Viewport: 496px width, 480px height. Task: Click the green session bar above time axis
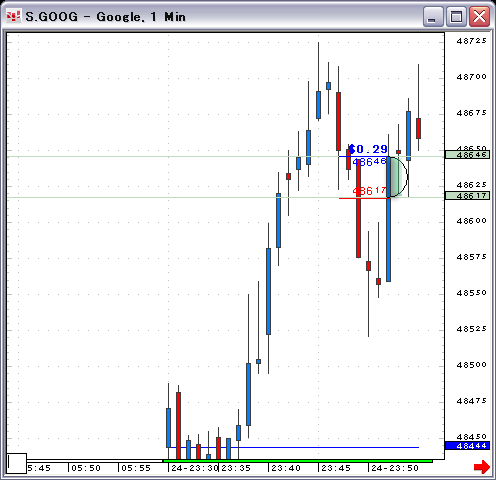(x=298, y=461)
